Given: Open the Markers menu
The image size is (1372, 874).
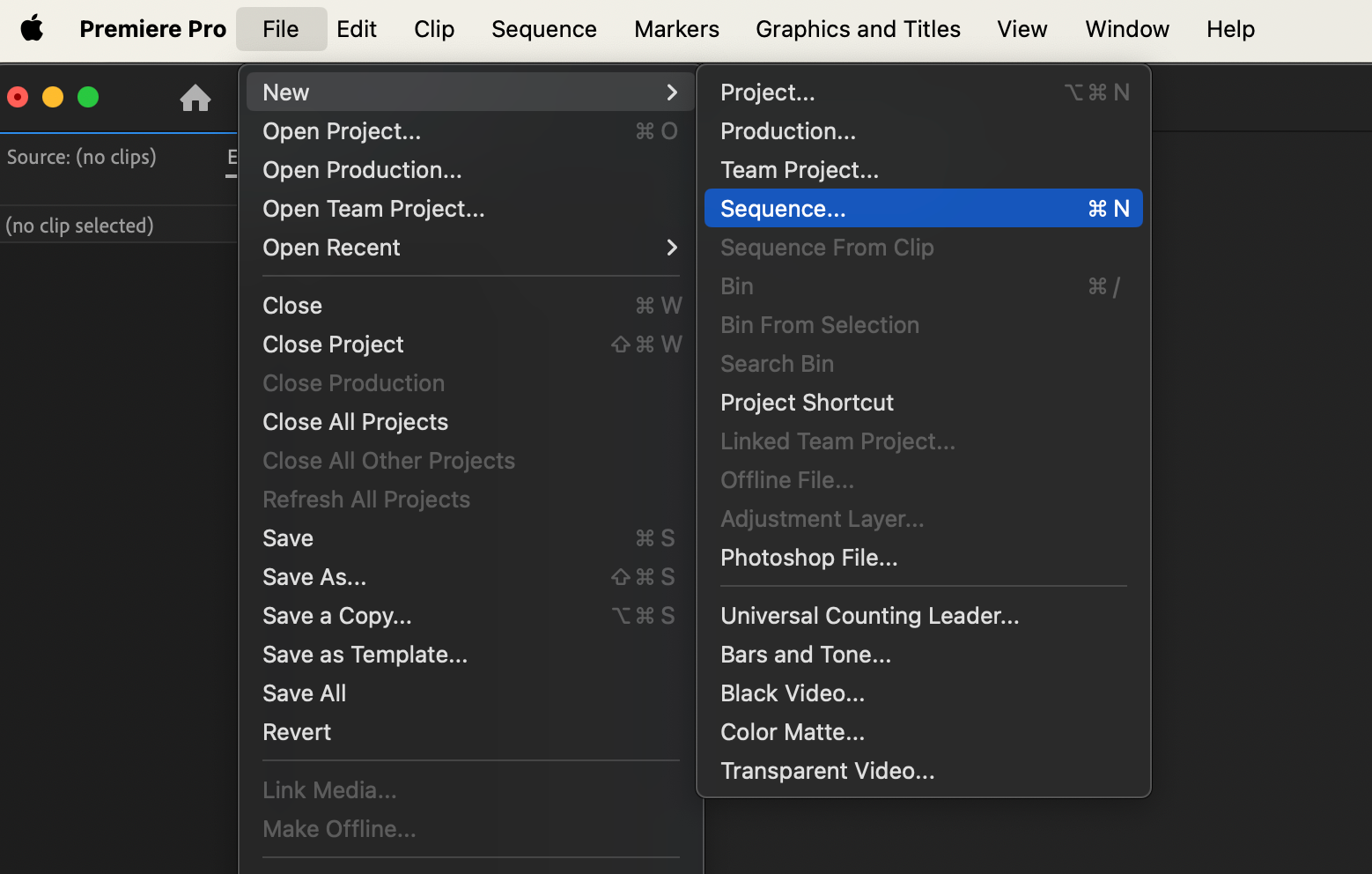Looking at the screenshot, I should click(676, 29).
